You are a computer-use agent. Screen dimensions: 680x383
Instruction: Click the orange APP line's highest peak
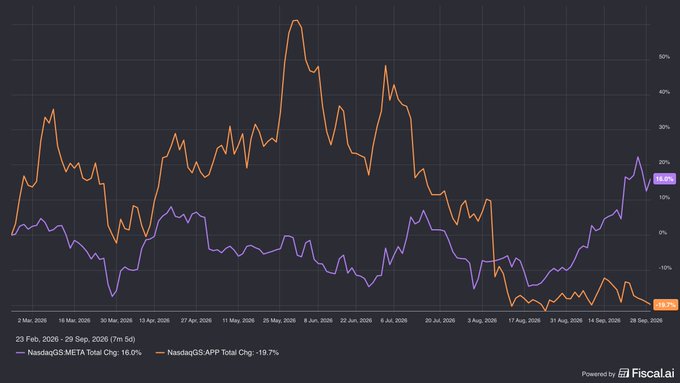pos(296,20)
